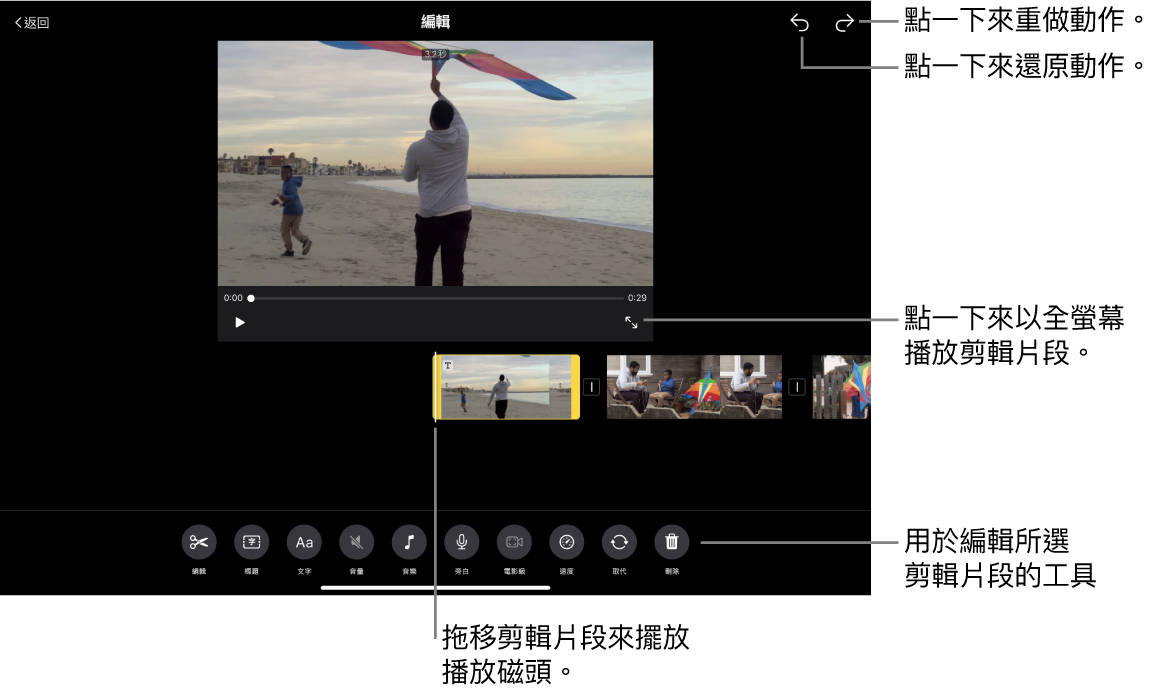The width and height of the screenshot is (1149, 694).
Task: Open the transition between second and third clips
Action: click(797, 387)
